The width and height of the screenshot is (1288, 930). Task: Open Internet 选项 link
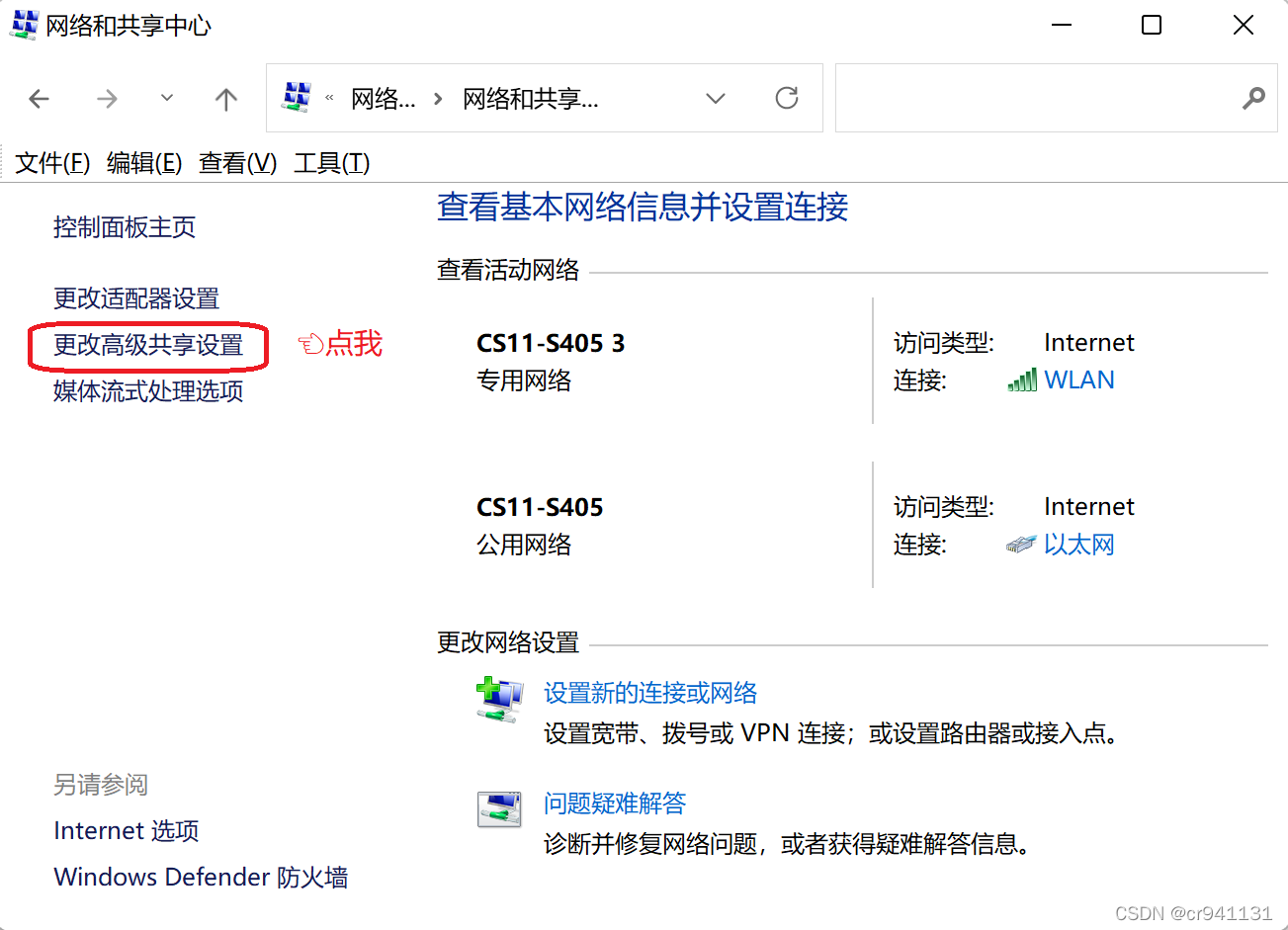(127, 831)
